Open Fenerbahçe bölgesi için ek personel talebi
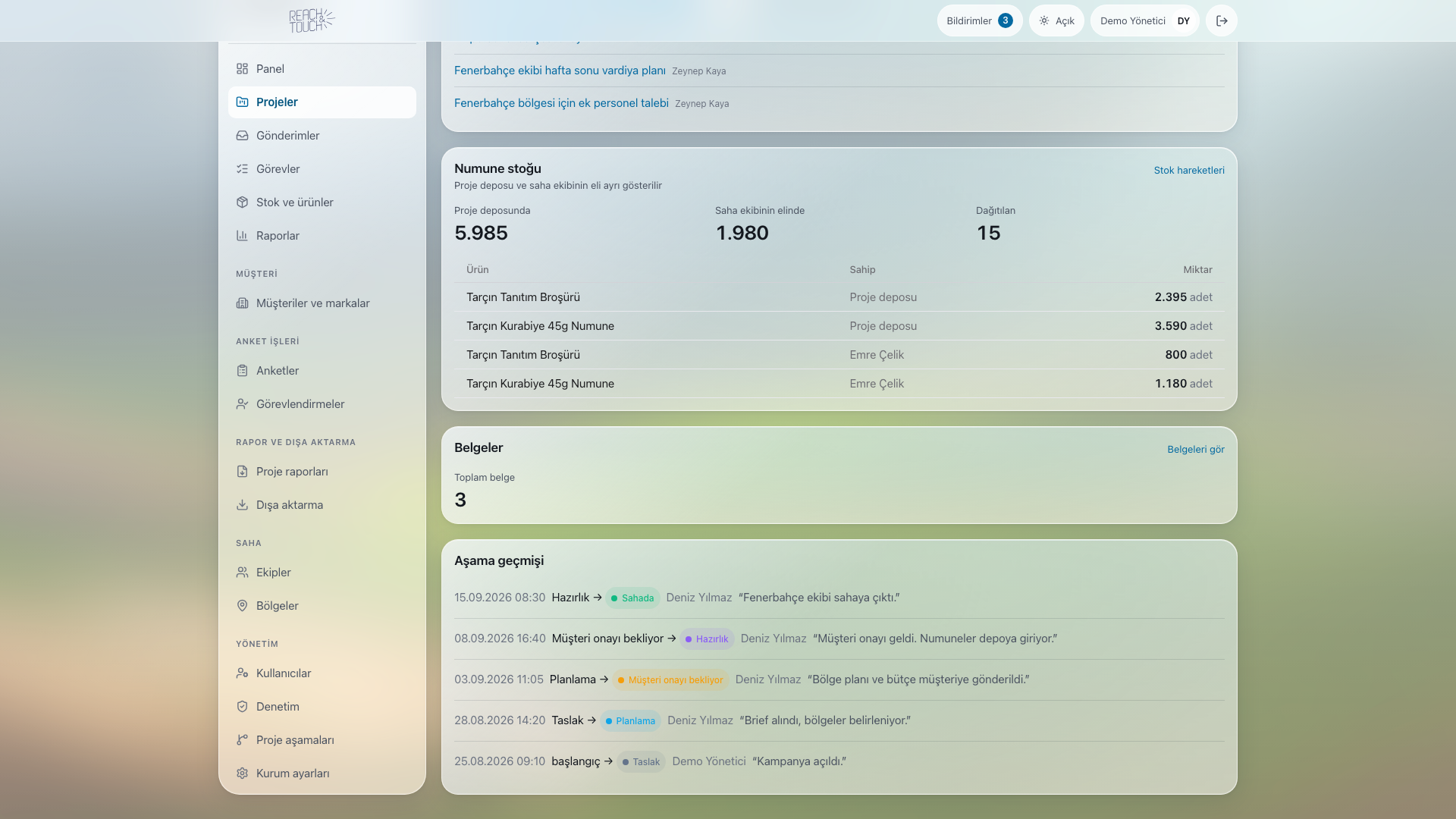 [561, 103]
